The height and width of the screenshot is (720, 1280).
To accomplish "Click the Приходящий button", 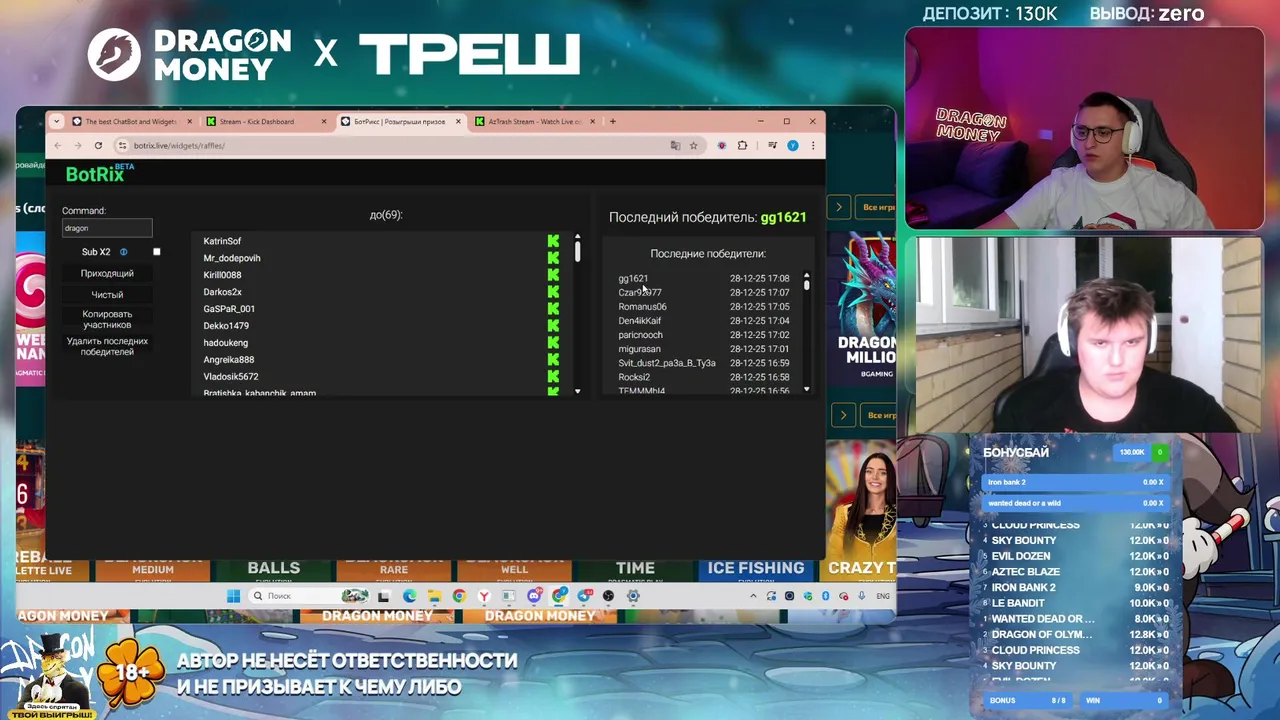I will click(107, 273).
